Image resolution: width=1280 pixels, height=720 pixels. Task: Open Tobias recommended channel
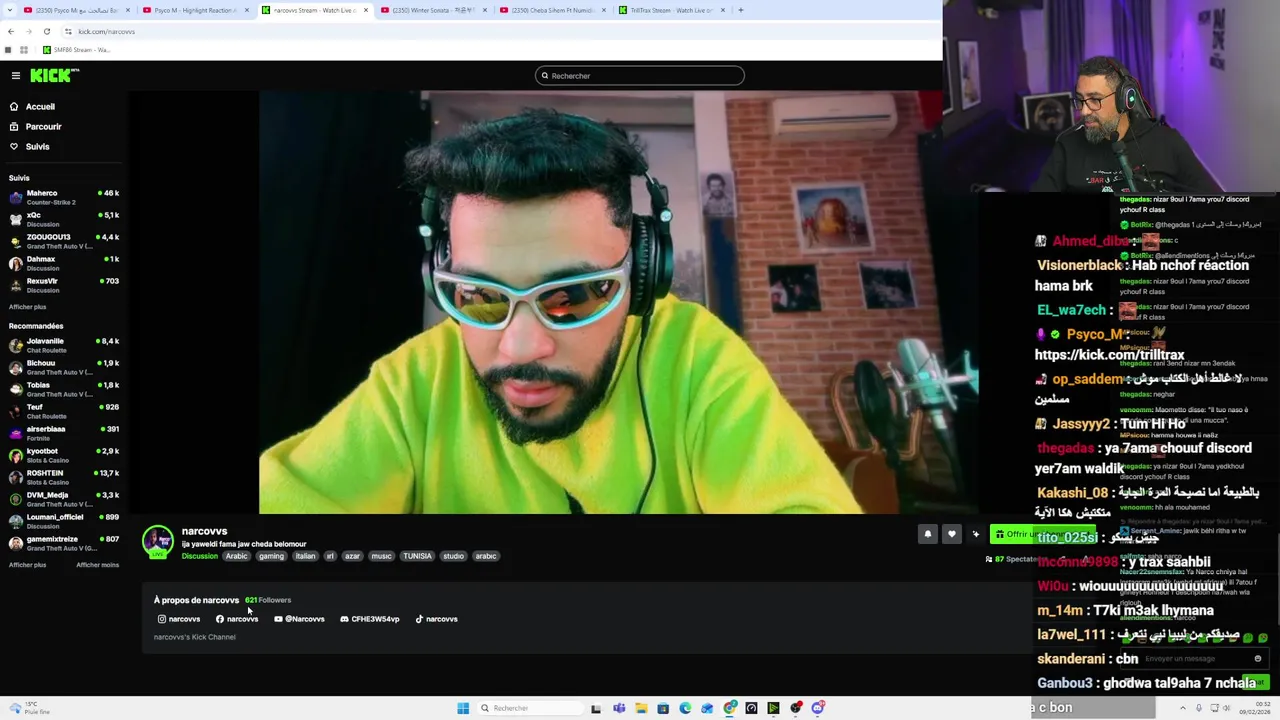64,389
